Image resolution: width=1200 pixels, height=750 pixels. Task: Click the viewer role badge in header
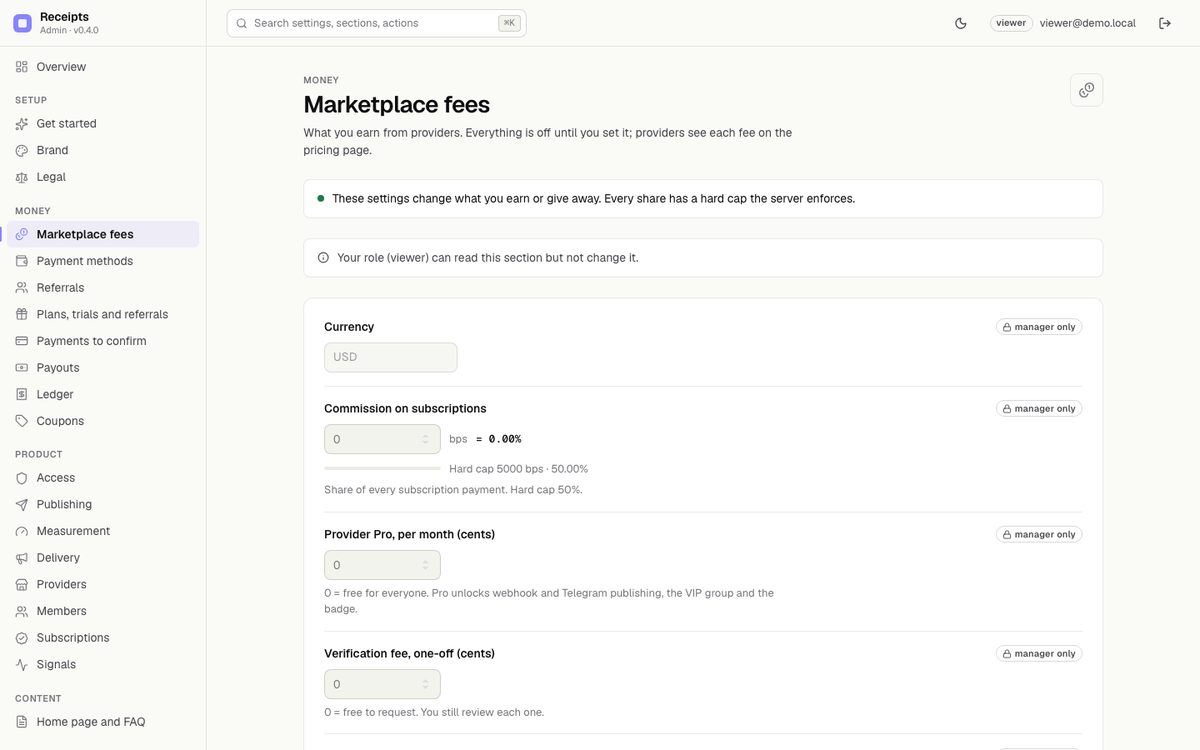click(x=1011, y=23)
